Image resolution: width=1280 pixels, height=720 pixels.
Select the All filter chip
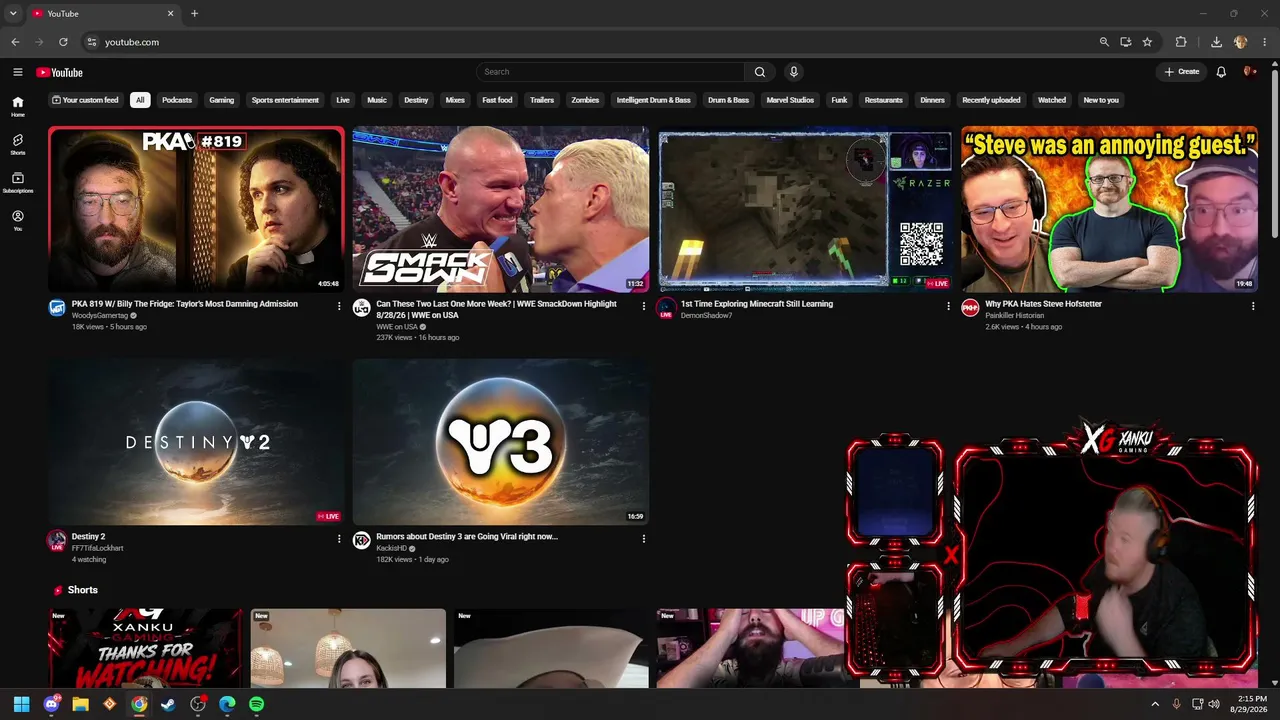[140, 100]
